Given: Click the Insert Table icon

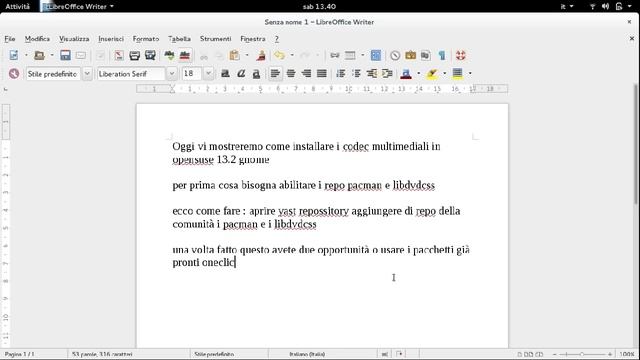Looking at the screenshot, I should [x=350, y=55].
